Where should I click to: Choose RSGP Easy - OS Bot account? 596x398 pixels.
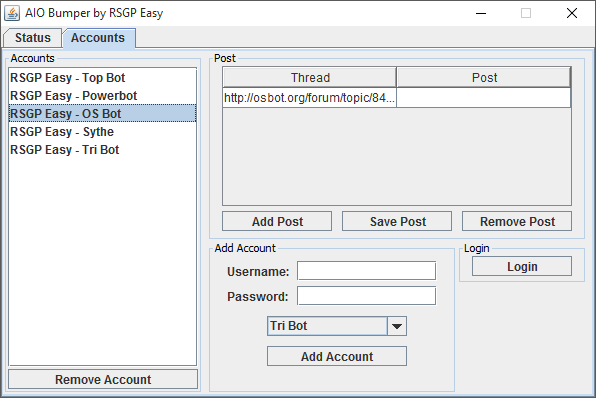click(x=102, y=113)
